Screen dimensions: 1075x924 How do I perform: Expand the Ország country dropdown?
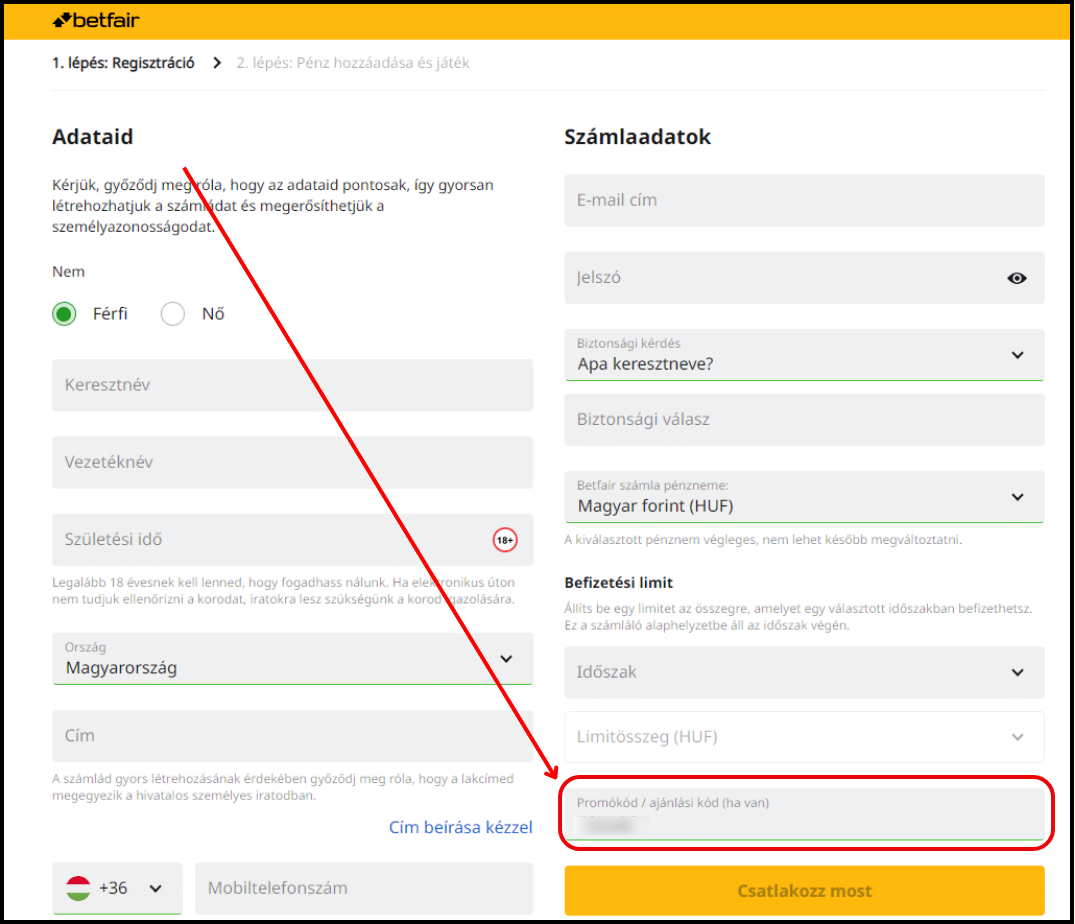505,659
